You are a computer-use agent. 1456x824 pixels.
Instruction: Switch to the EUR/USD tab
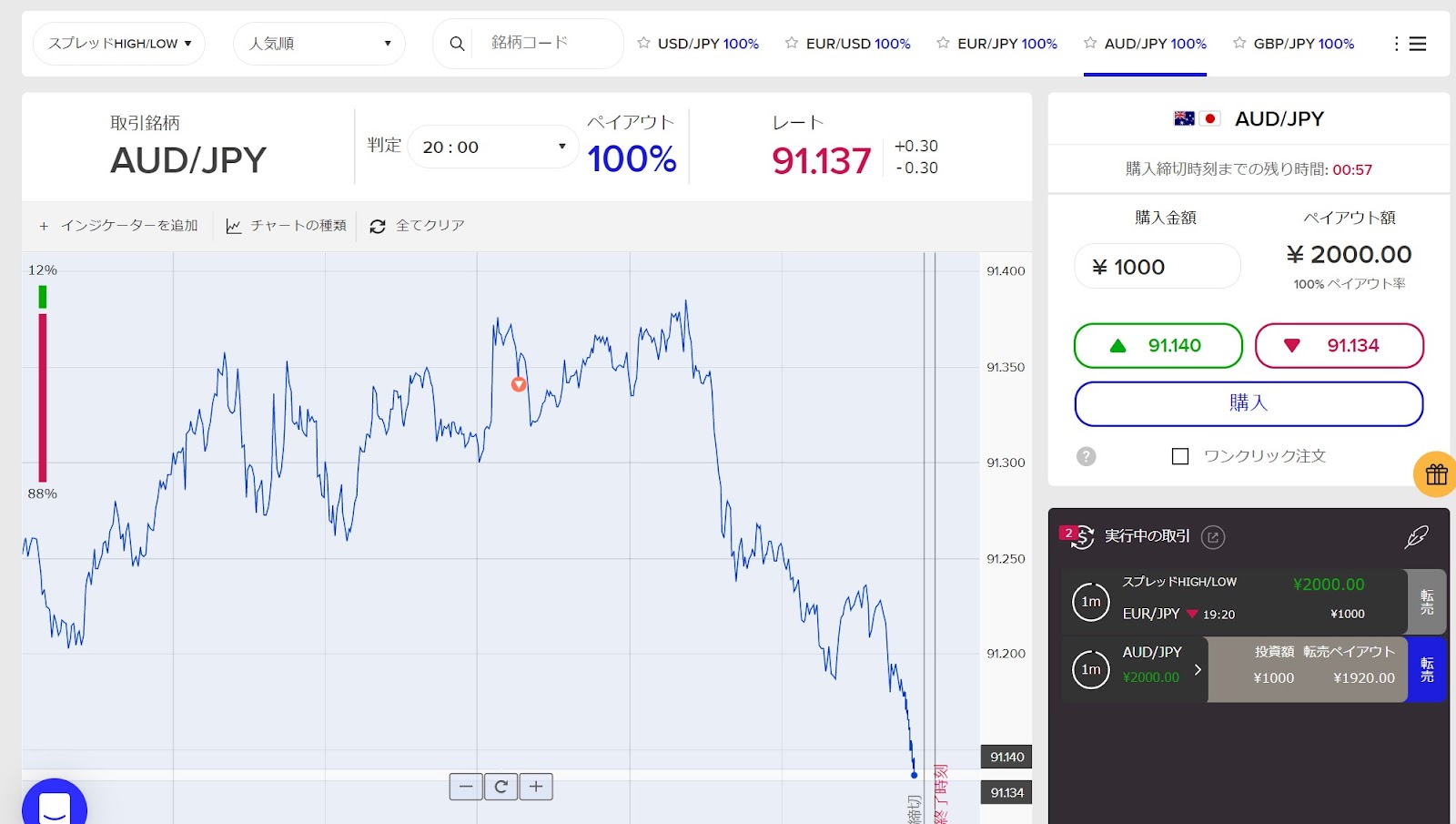click(x=857, y=44)
